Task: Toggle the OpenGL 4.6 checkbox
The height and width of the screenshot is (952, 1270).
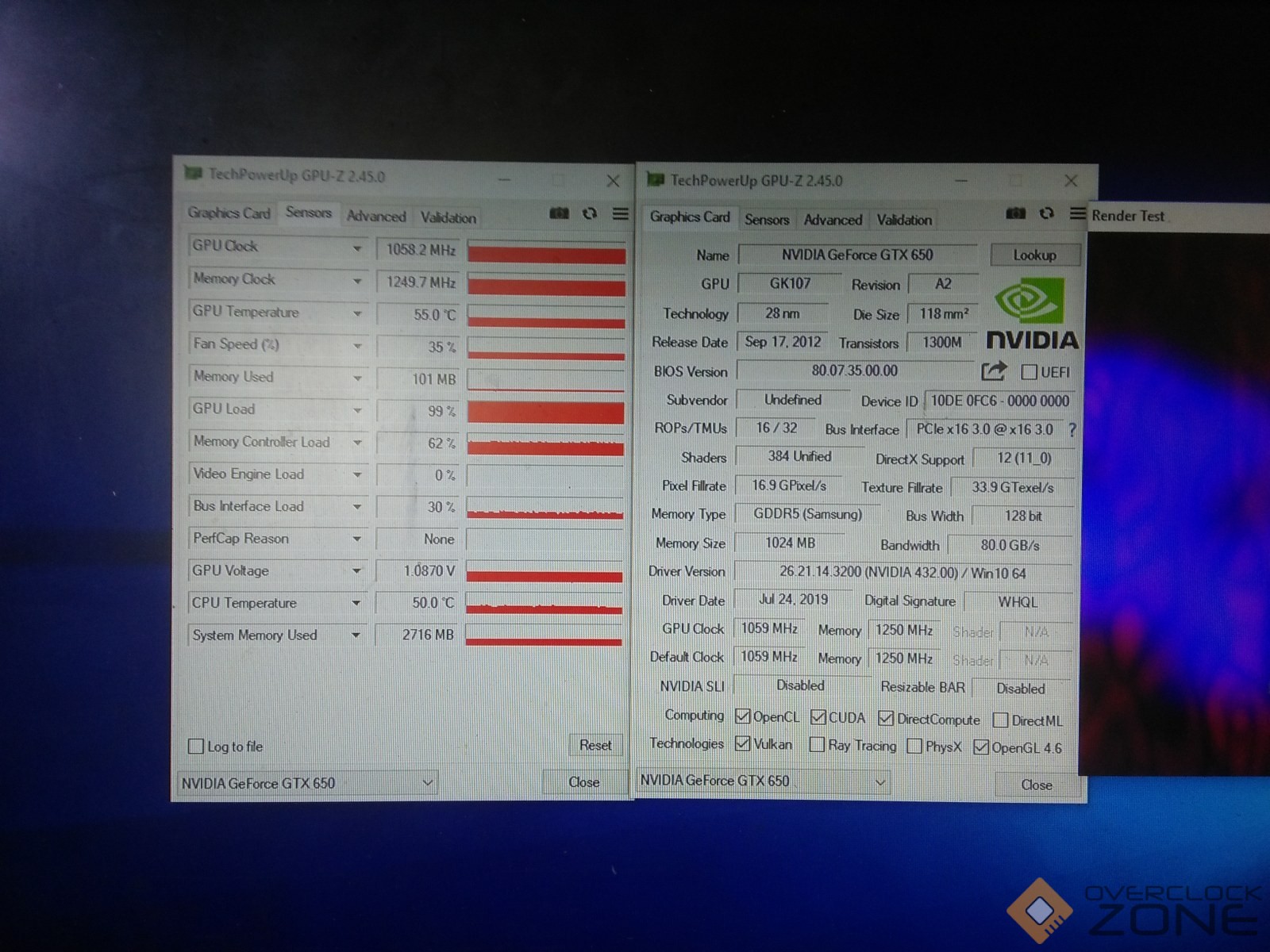Action: coord(981,747)
